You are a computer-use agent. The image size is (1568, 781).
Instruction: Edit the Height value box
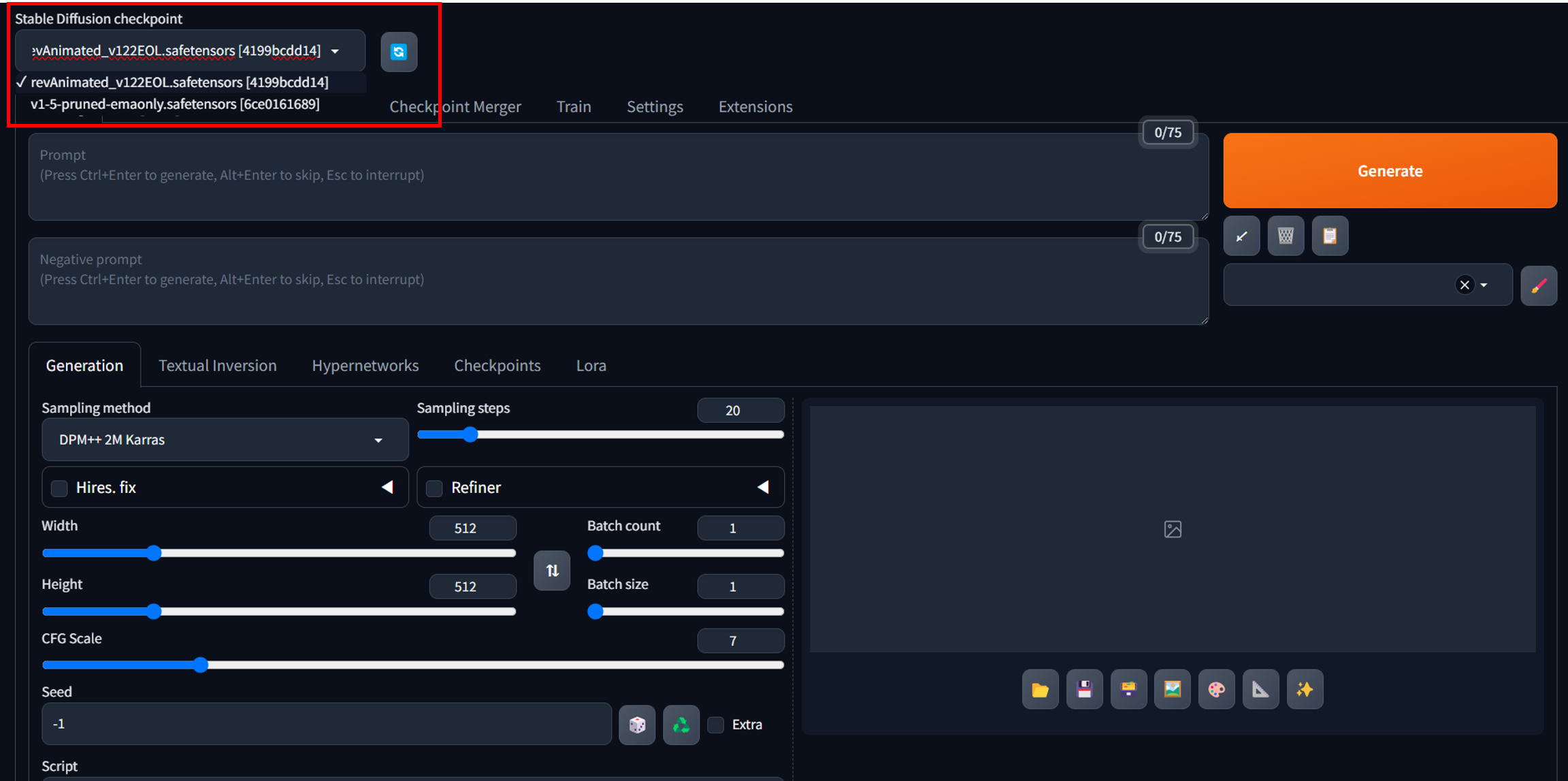tap(473, 587)
